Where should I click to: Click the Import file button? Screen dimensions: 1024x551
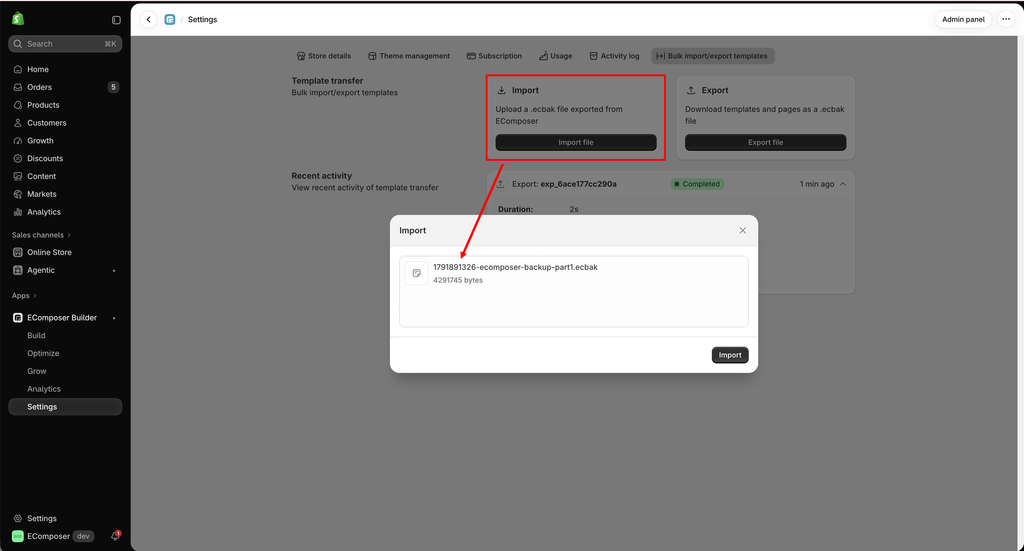click(576, 142)
